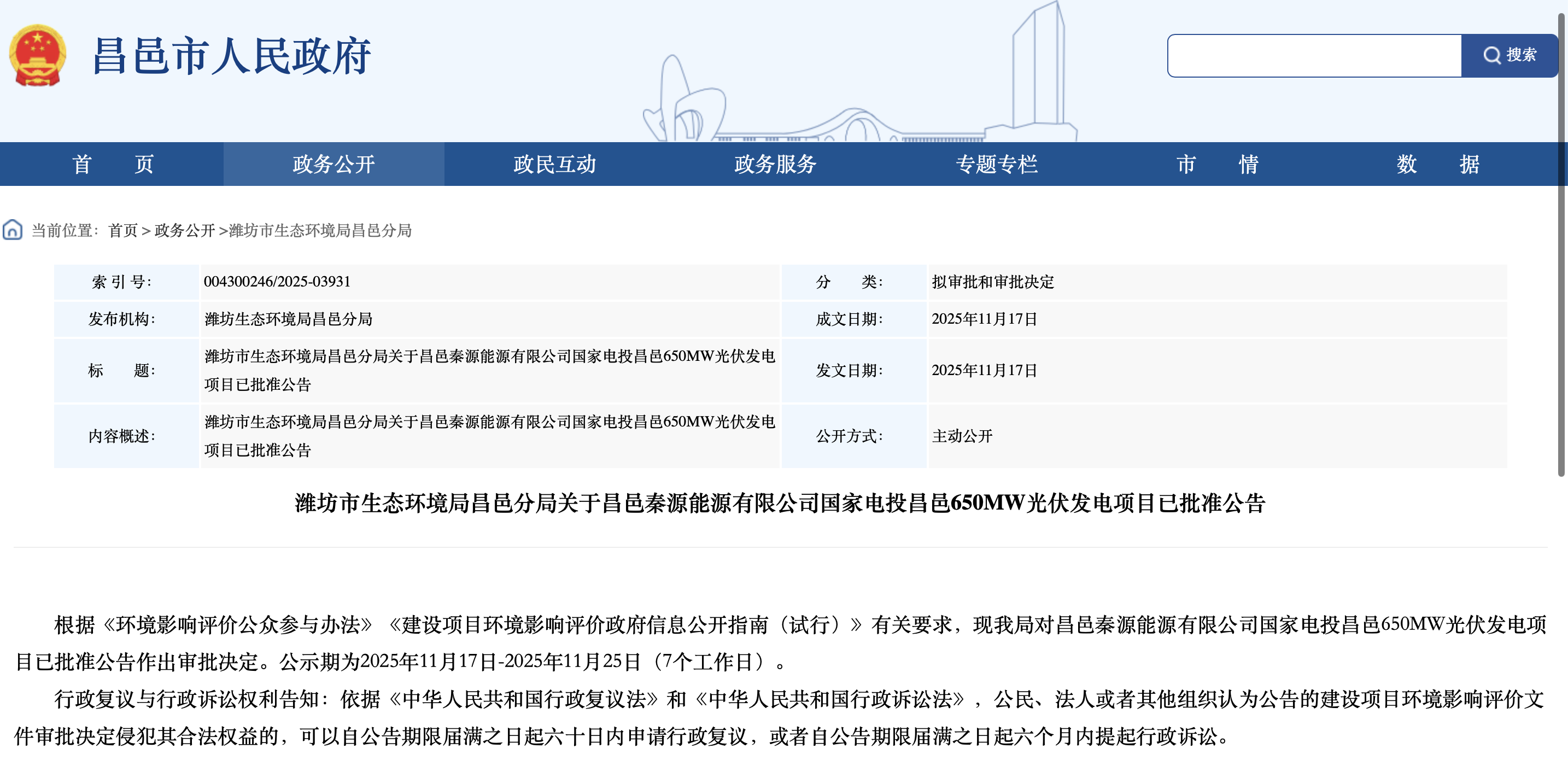Click the bold announcement headline
This screenshot has height=760, width=1568.
click(x=780, y=503)
